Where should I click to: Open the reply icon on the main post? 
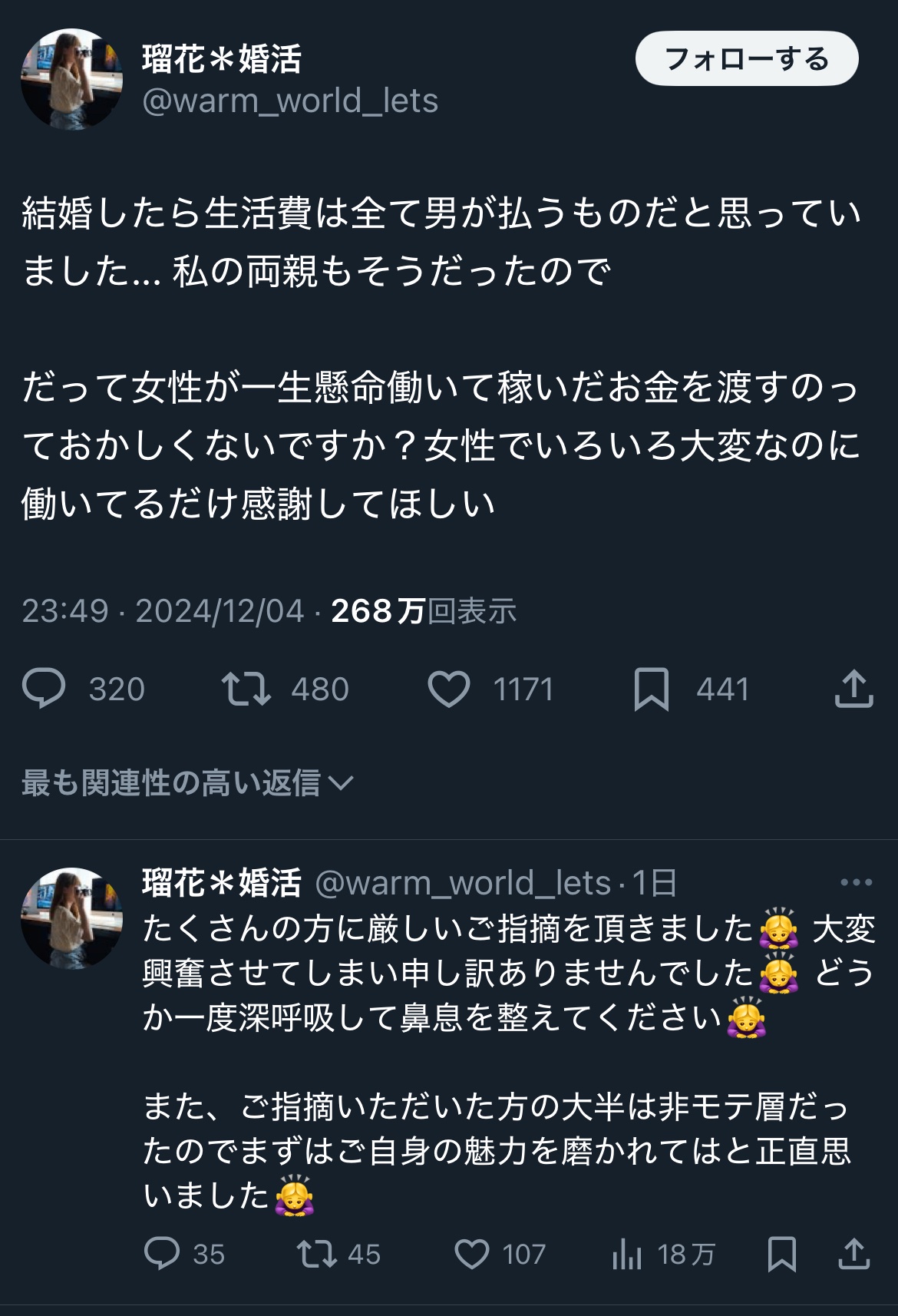click(x=44, y=688)
